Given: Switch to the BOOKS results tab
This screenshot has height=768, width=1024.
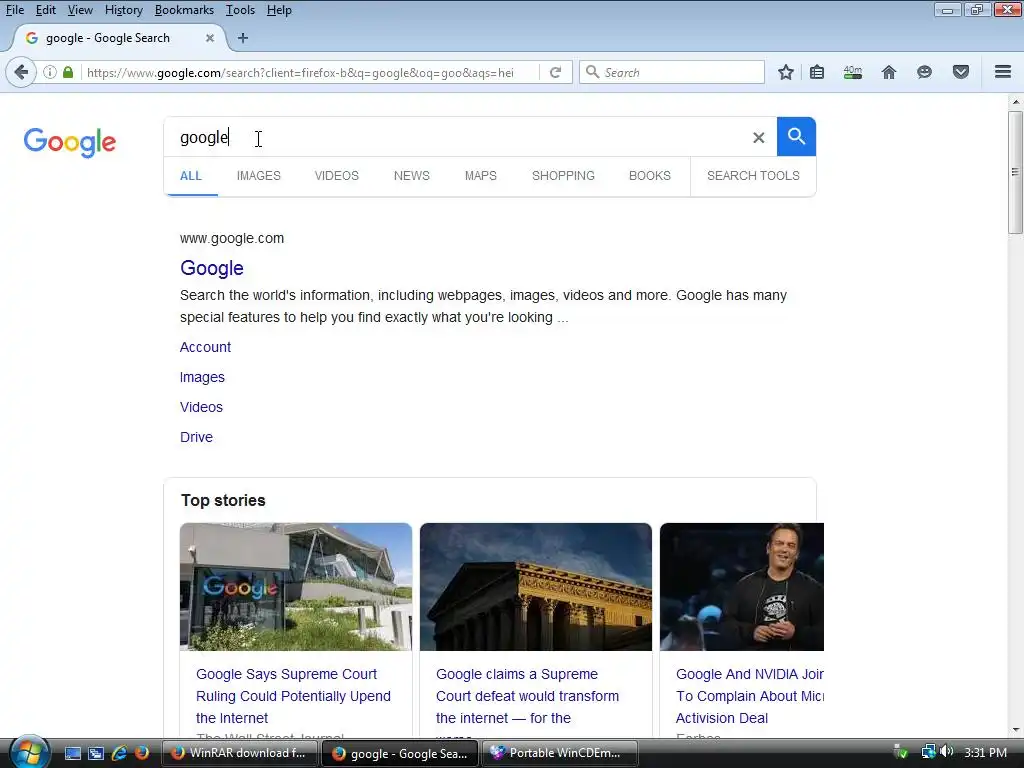Looking at the screenshot, I should [650, 176].
